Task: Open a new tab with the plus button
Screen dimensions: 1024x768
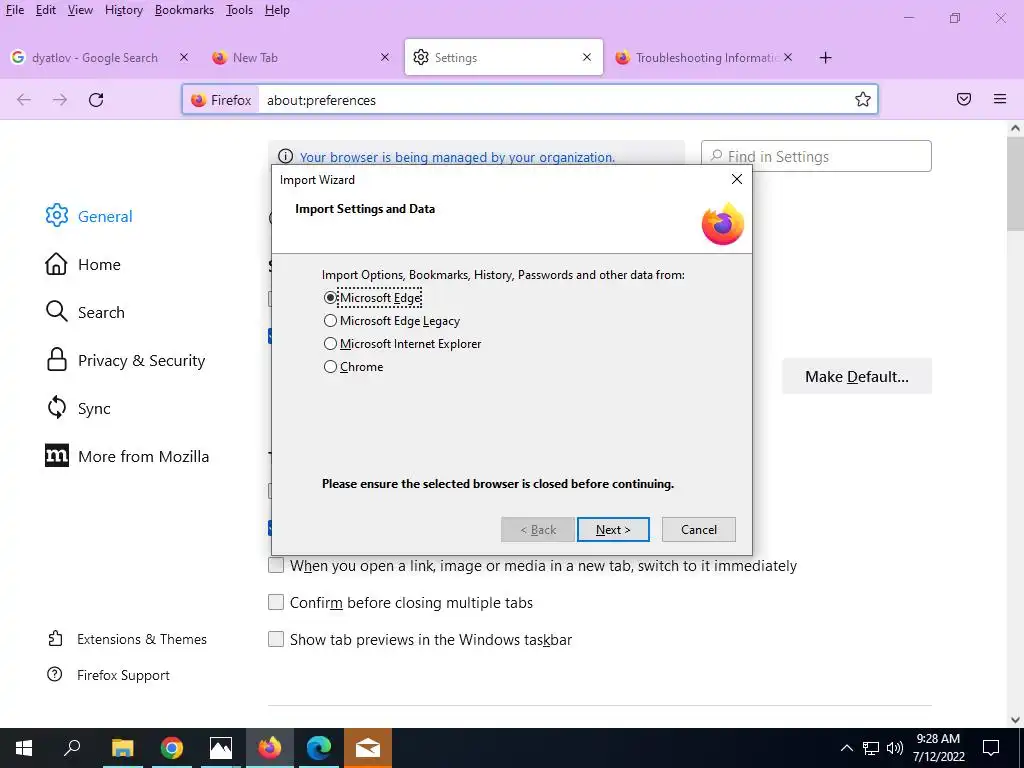Action: (825, 57)
